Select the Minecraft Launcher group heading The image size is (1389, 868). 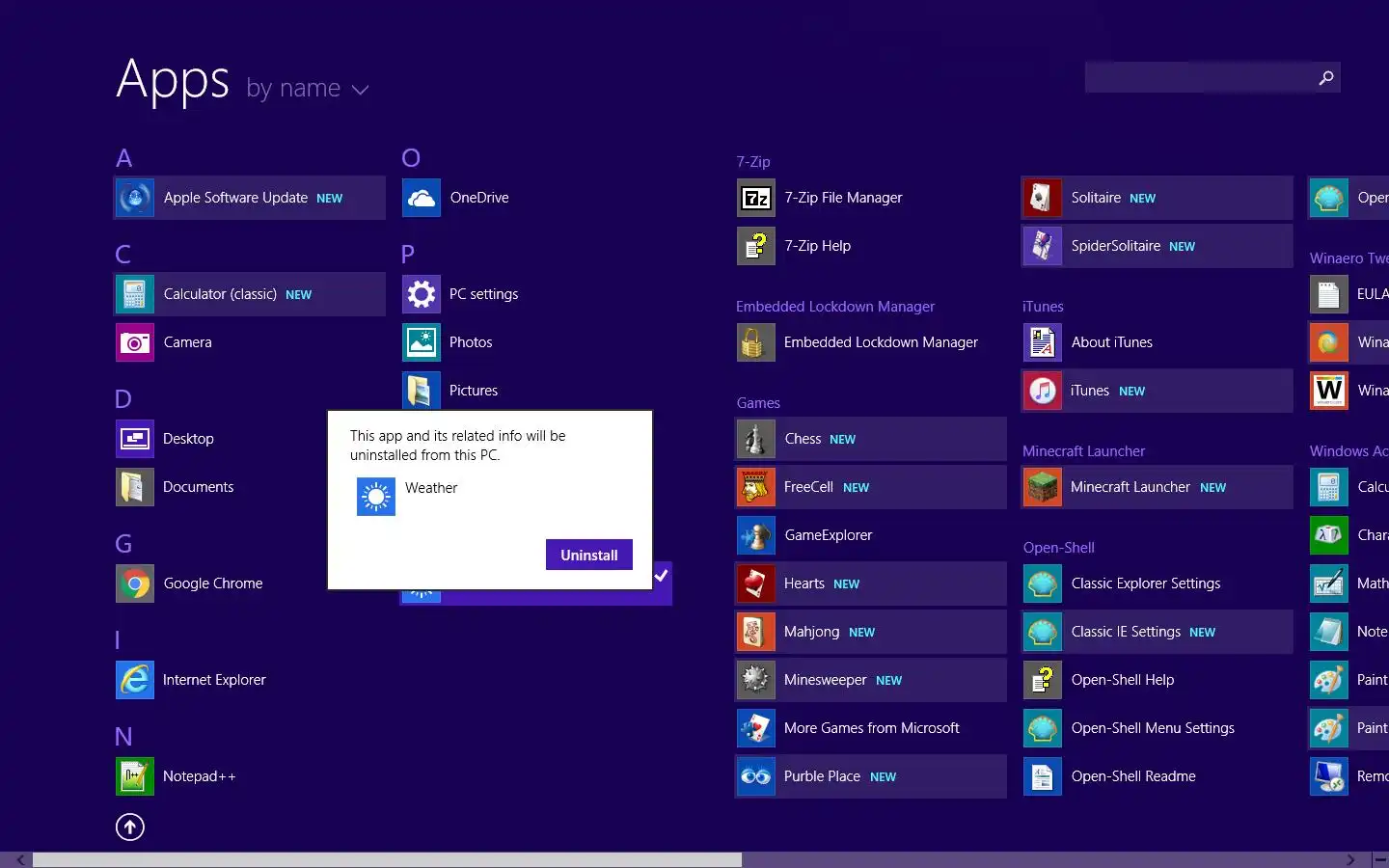tap(1084, 451)
